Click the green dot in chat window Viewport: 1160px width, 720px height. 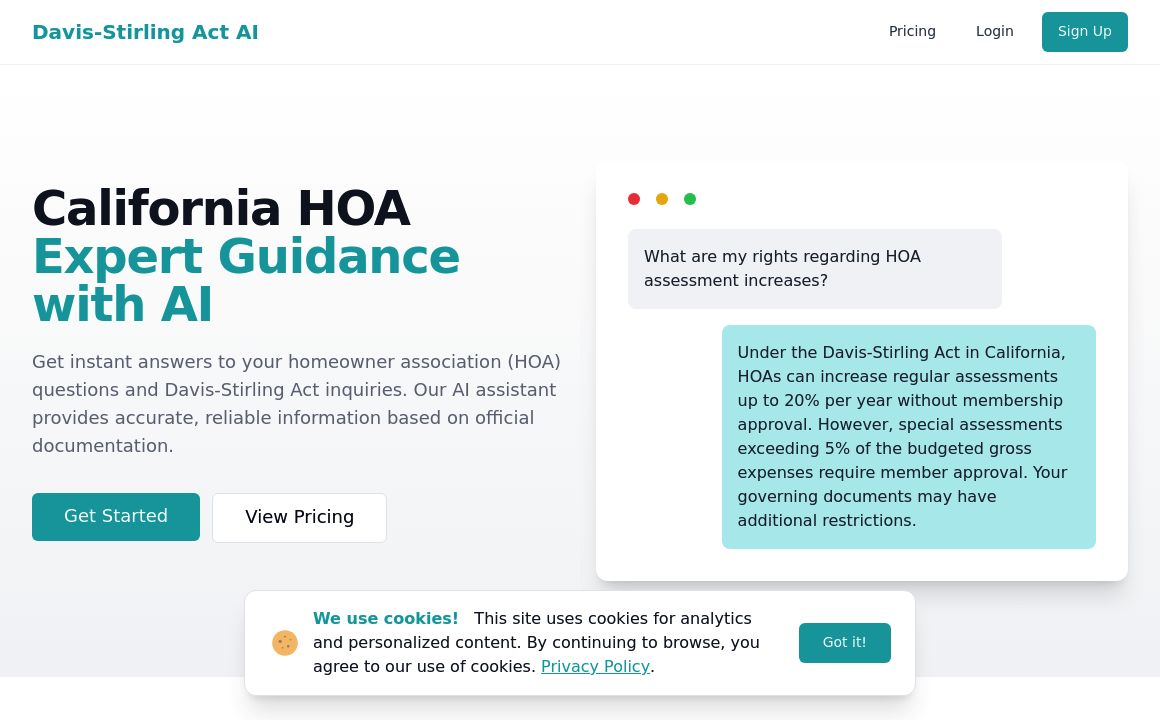click(x=690, y=199)
